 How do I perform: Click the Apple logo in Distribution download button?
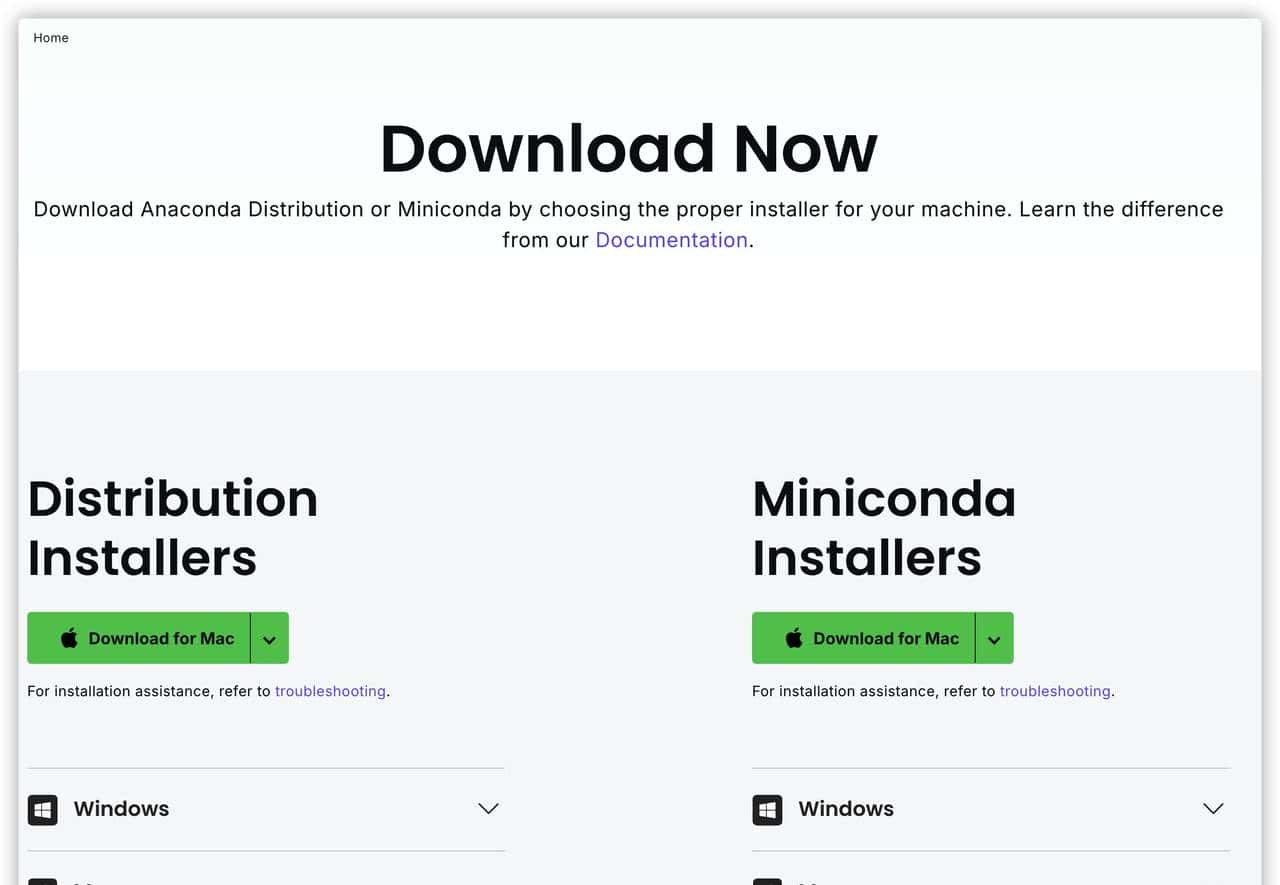click(x=69, y=638)
